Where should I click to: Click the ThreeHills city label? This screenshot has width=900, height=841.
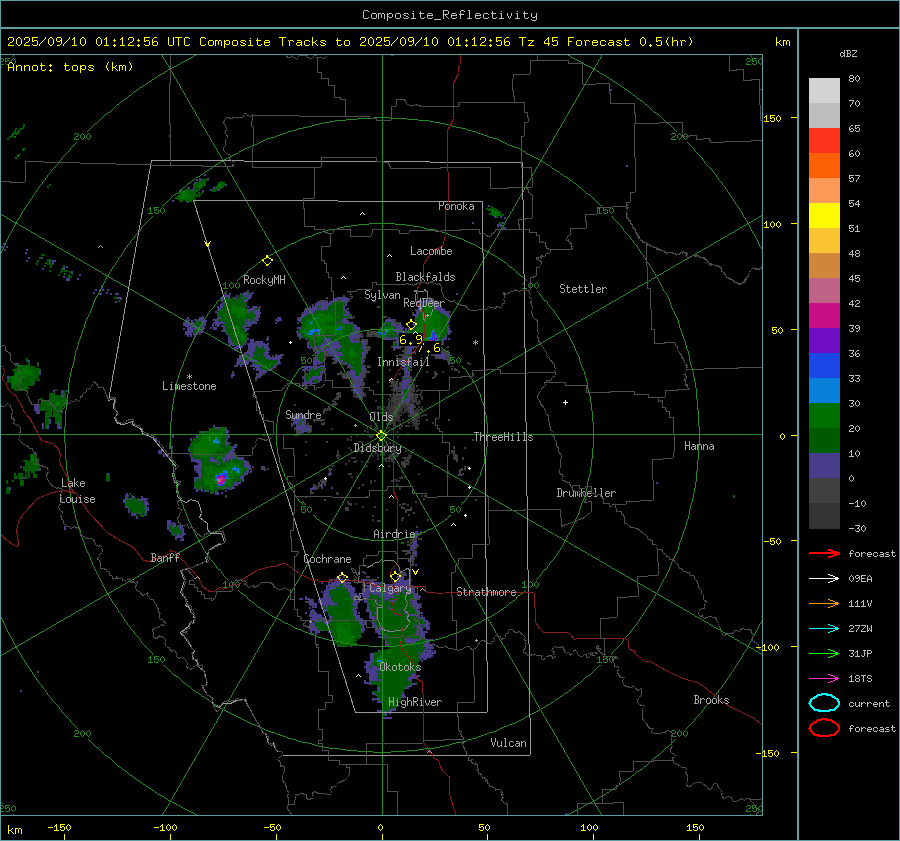[x=503, y=437]
